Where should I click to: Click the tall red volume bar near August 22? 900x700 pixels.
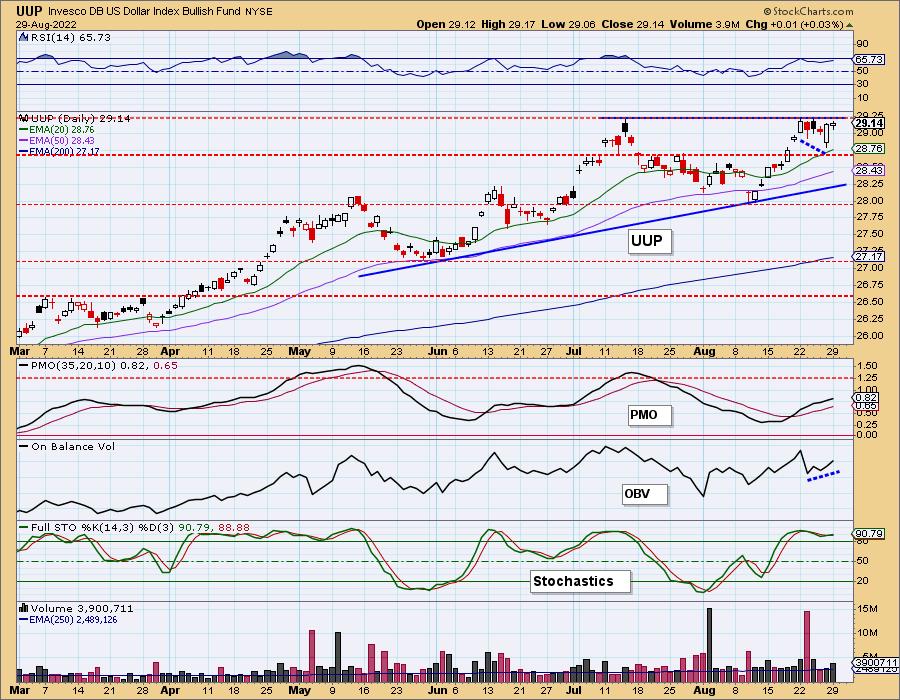point(807,645)
